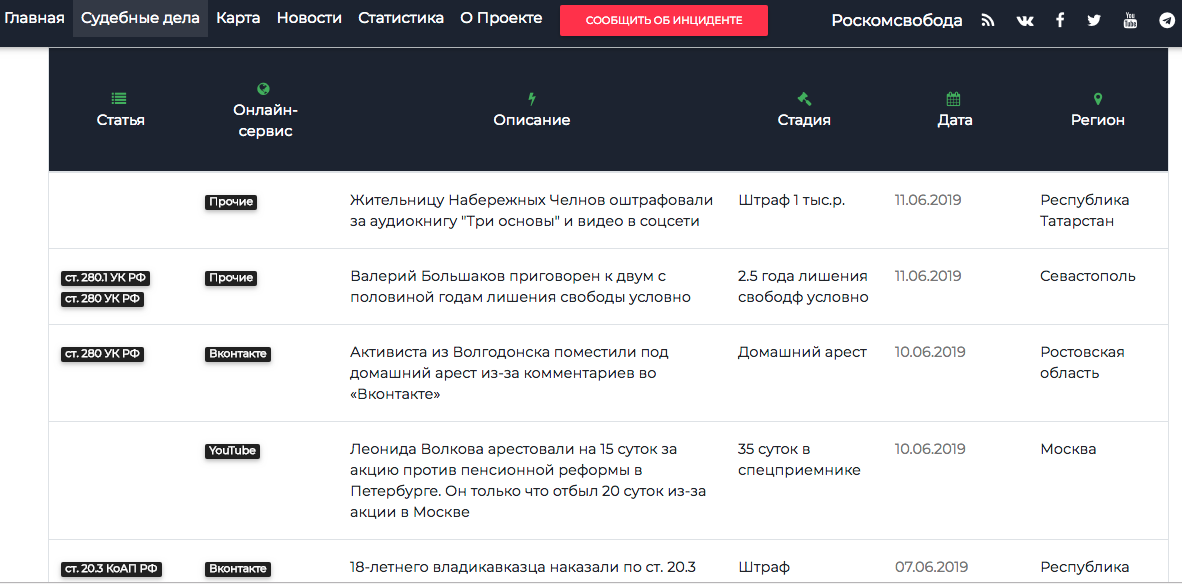
Task: Open the Twitter icon
Action: (1094, 21)
